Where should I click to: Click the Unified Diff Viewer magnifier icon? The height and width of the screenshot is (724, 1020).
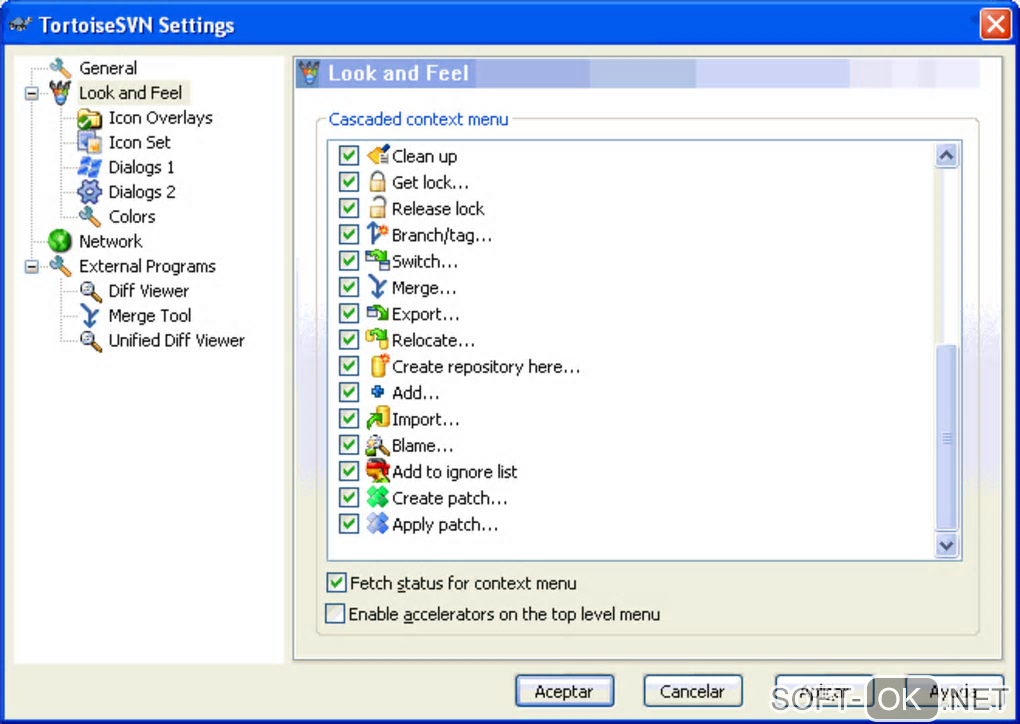[90, 341]
